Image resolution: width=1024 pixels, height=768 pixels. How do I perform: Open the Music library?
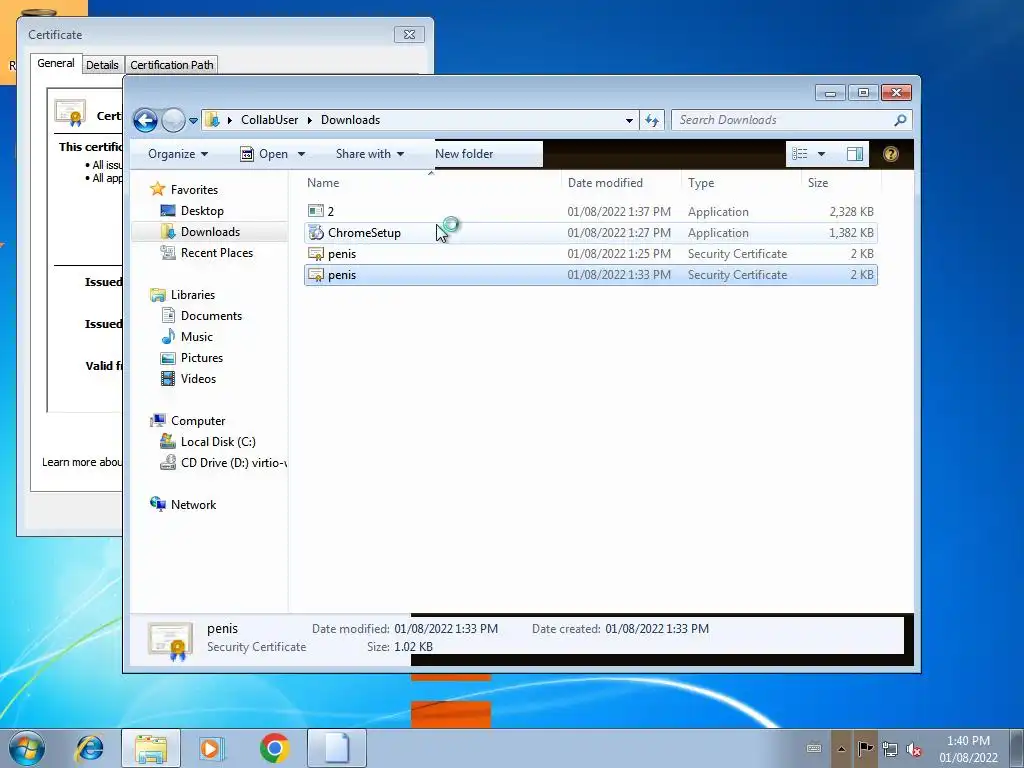197,337
